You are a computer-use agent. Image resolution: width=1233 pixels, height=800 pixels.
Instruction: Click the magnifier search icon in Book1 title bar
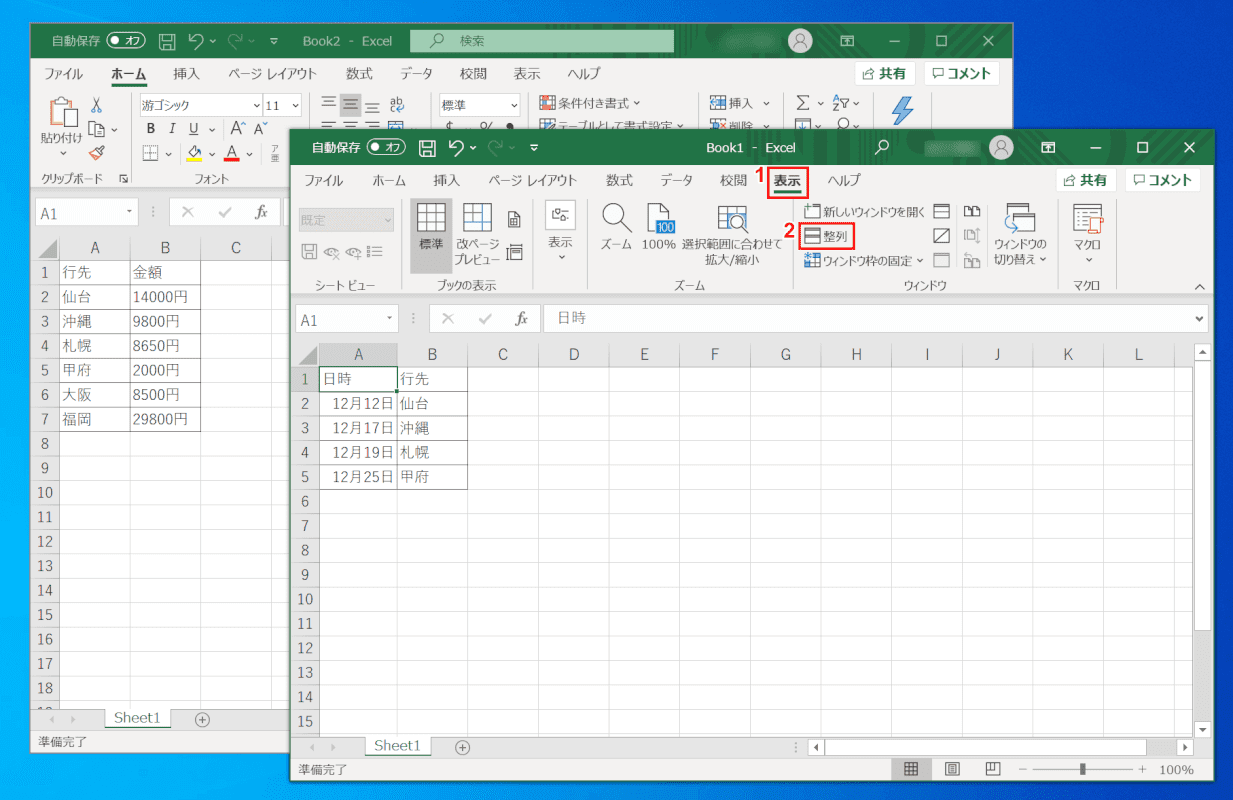click(882, 147)
